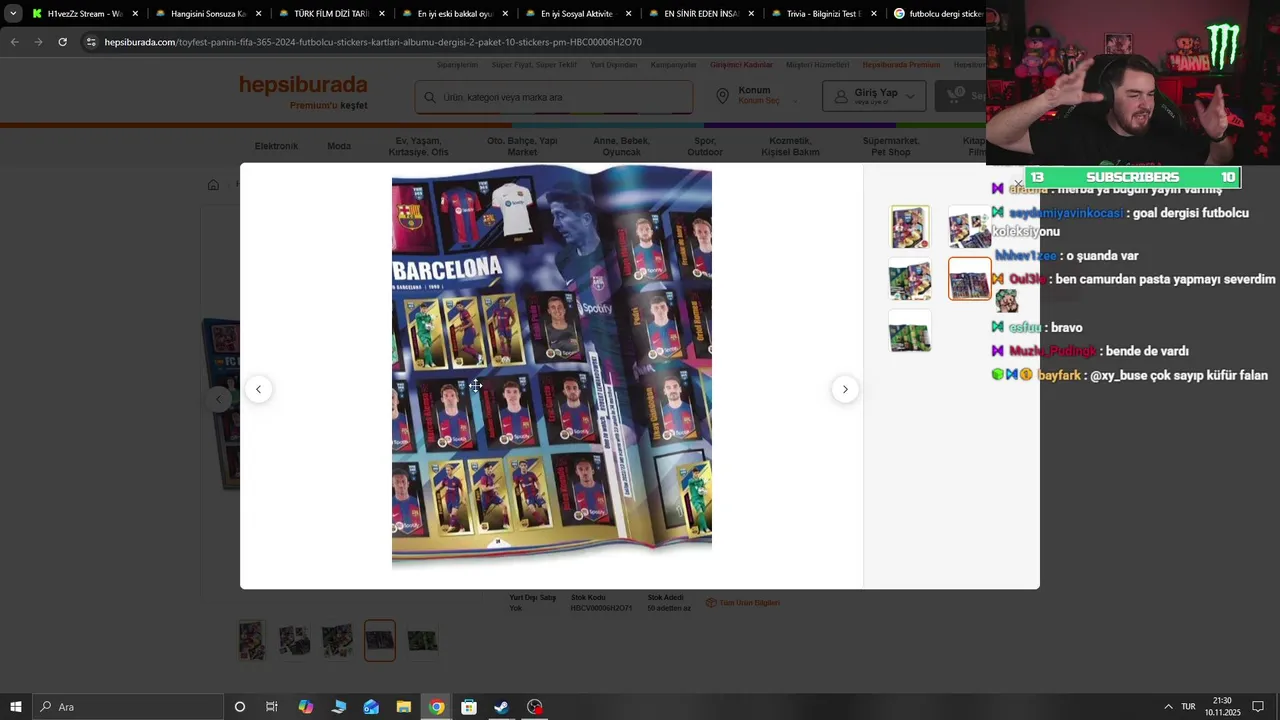Image resolution: width=1280 pixels, height=720 pixels.
Task: Click Tüm Ürün Bilgileri link
Action: coord(743,603)
